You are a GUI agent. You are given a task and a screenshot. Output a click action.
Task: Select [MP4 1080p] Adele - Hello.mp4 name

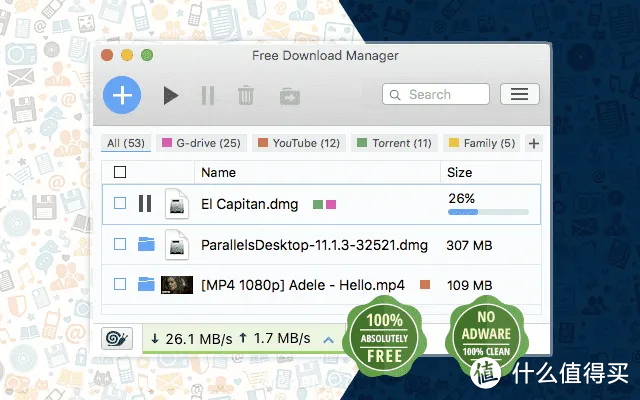tap(303, 285)
